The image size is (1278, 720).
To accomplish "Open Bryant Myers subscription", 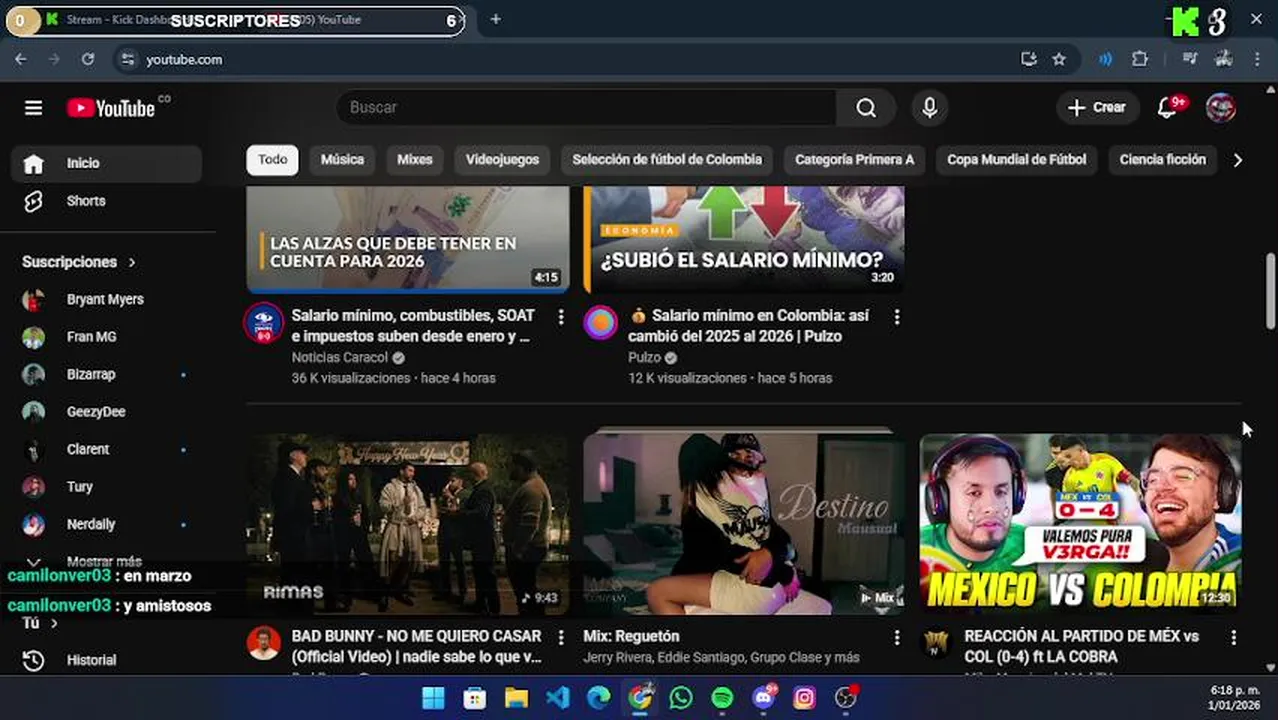I will (x=106, y=299).
